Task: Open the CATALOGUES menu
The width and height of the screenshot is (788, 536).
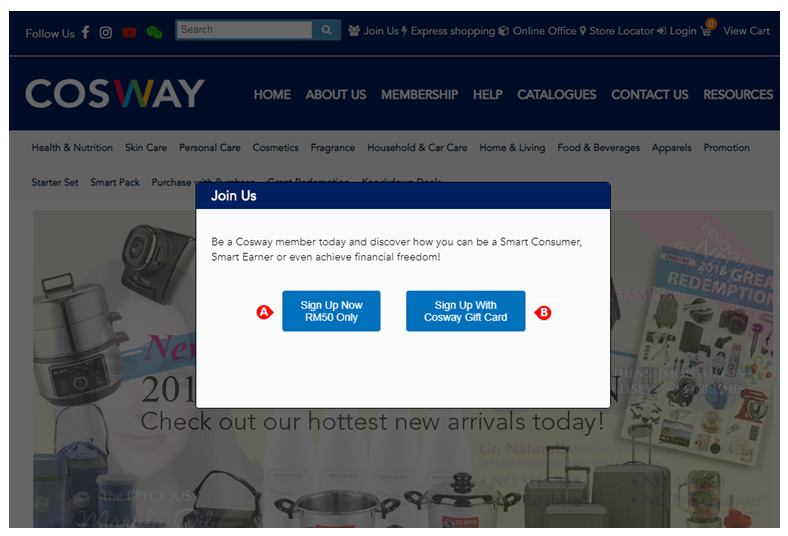Action: pyautogui.click(x=556, y=94)
